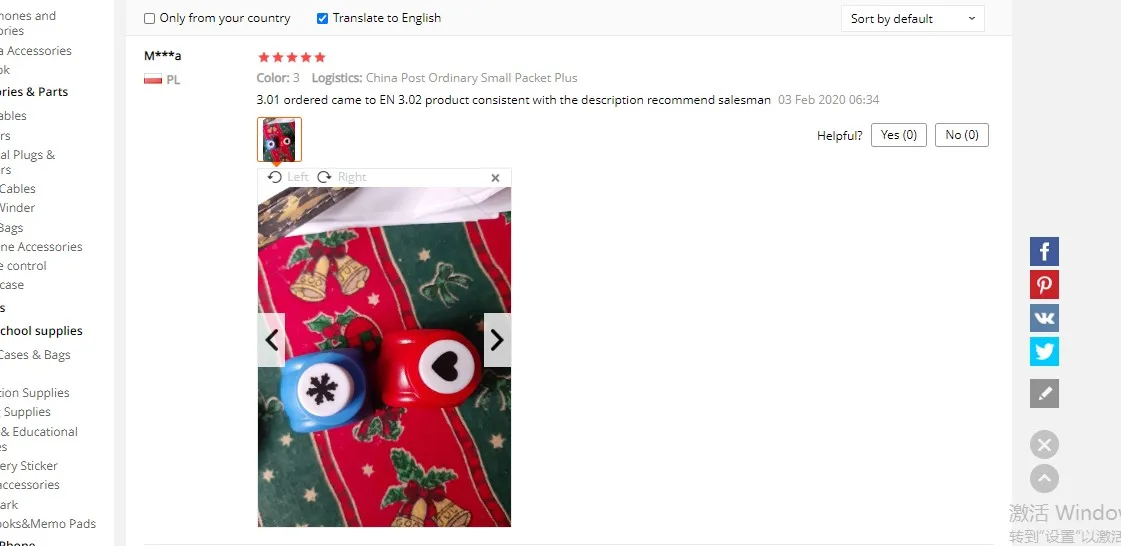Select the review photo thumbnail
Screen dimensions: 1121x546
[280, 139]
